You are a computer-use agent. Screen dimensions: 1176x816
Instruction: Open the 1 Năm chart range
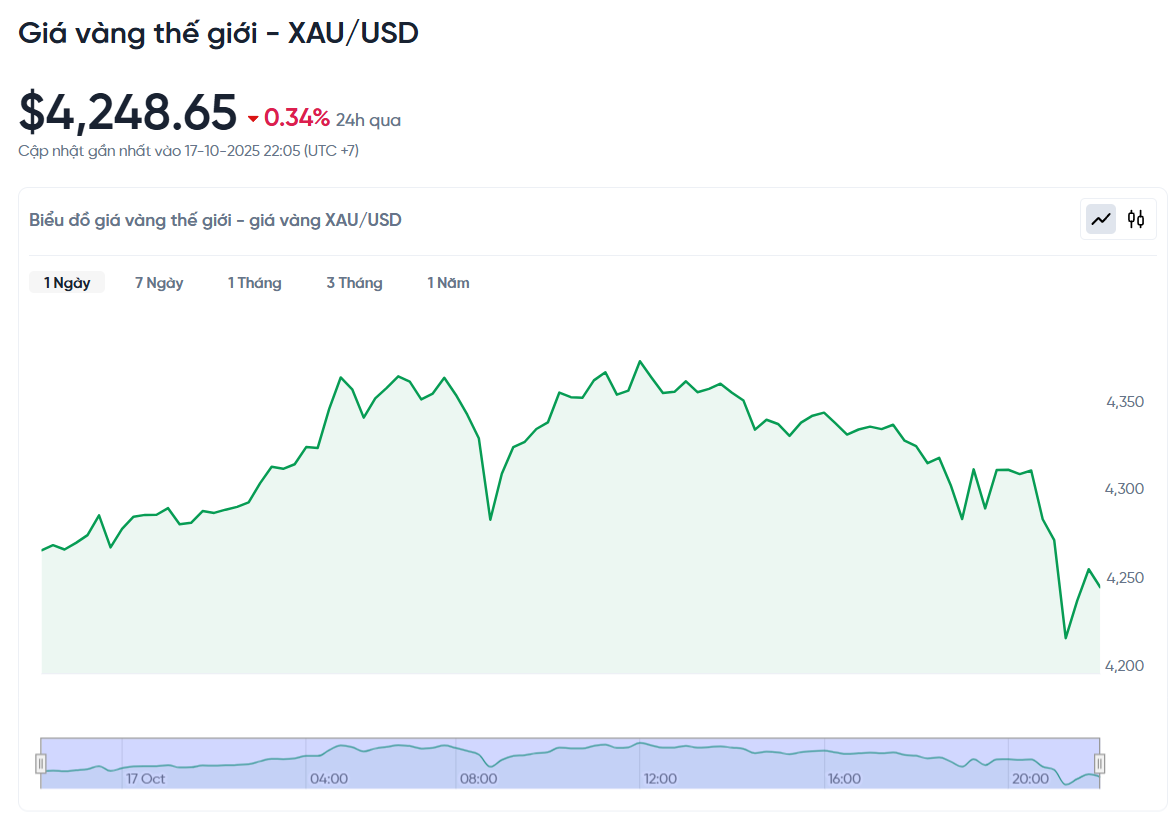point(448,283)
